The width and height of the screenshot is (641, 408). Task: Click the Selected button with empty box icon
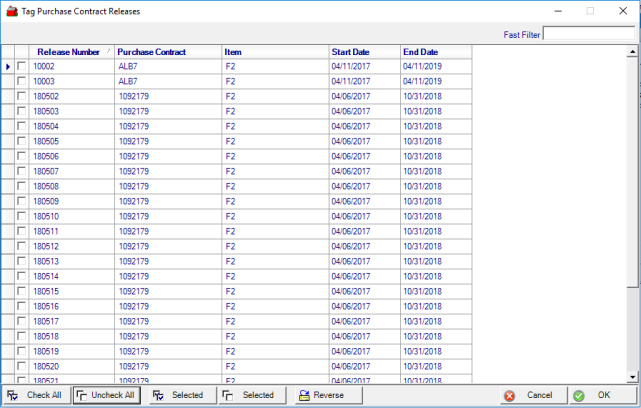[249, 395]
